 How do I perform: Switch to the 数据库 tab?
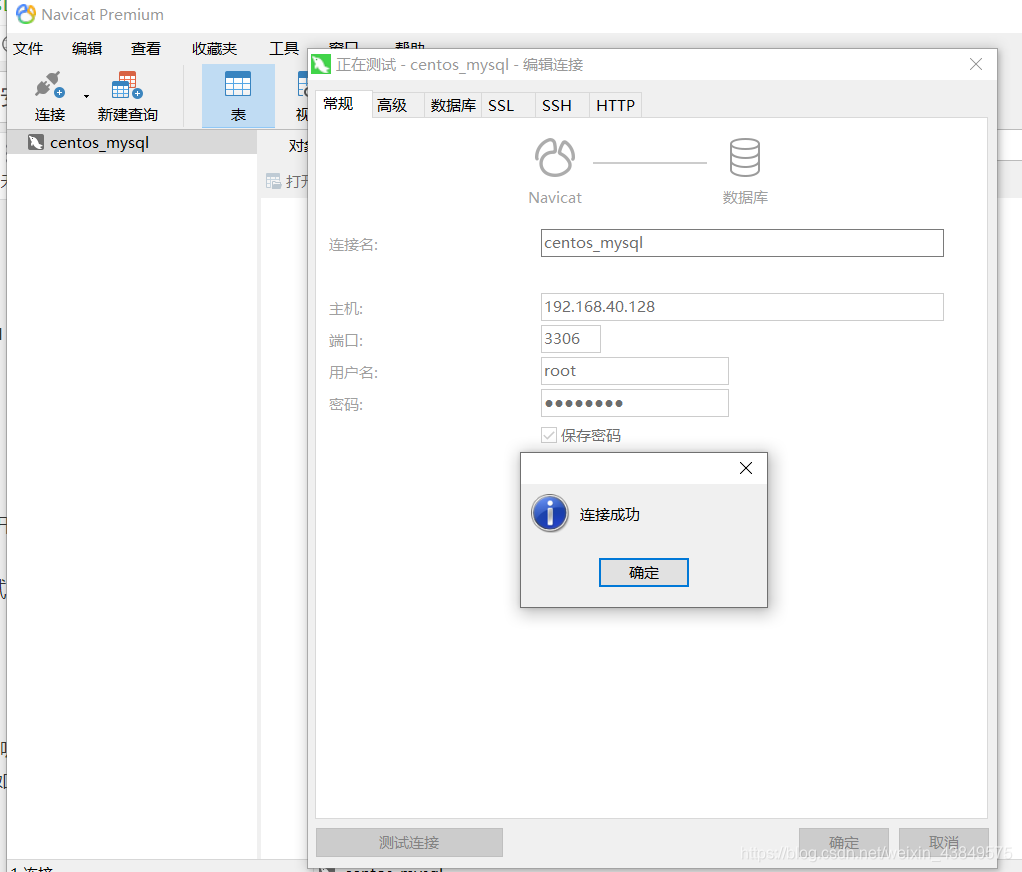tap(453, 105)
